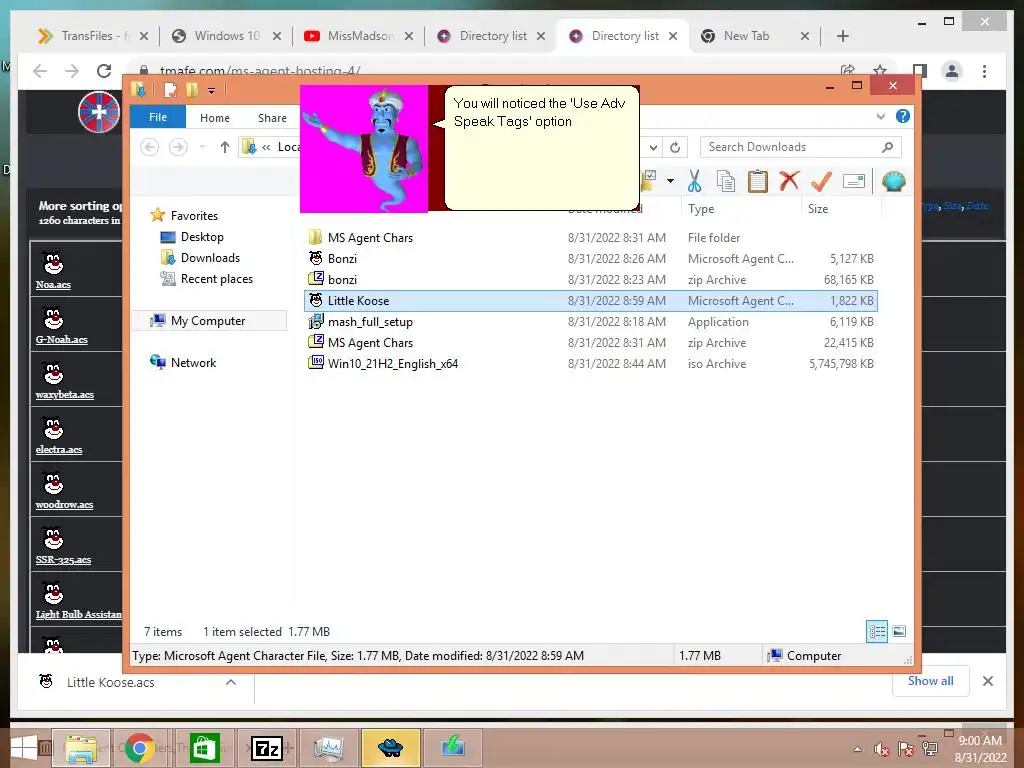1024x768 pixels.
Task: Open woodrow.acs link on webpage
Action: pos(64,504)
